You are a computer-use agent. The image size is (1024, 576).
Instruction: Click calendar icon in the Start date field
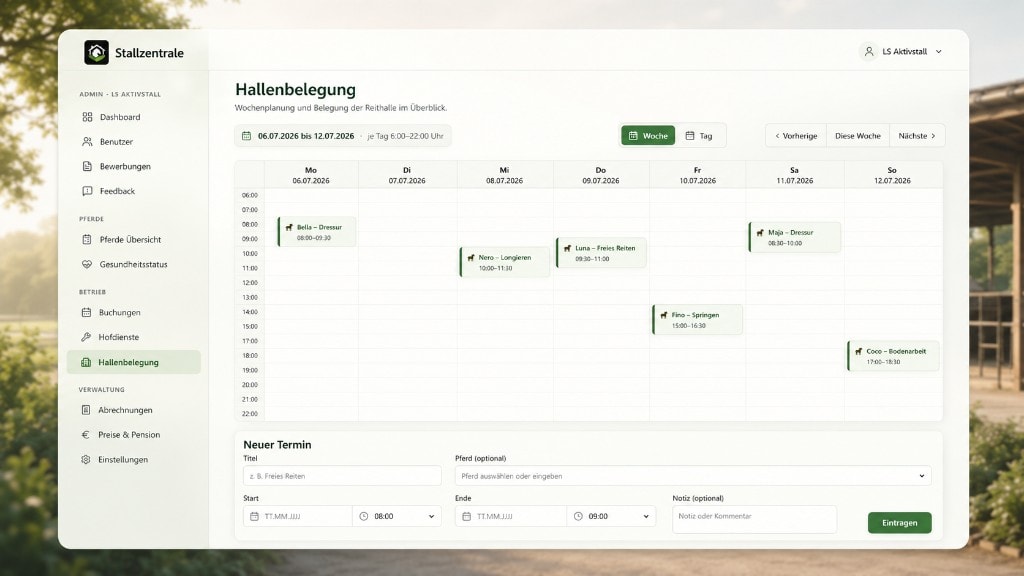(254, 517)
